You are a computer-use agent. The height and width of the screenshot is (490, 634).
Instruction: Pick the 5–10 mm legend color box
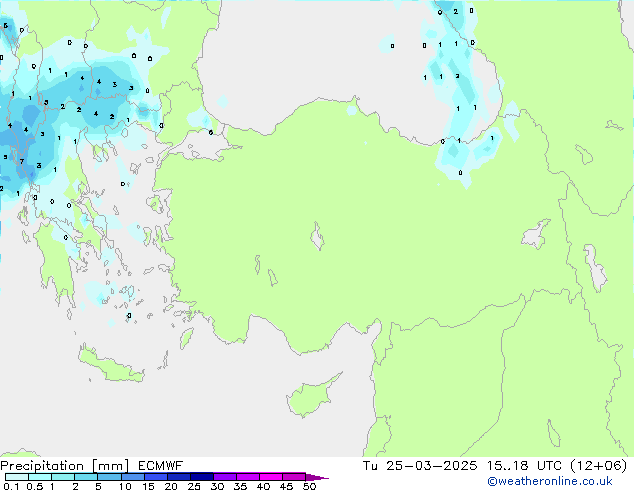[x=109, y=477]
